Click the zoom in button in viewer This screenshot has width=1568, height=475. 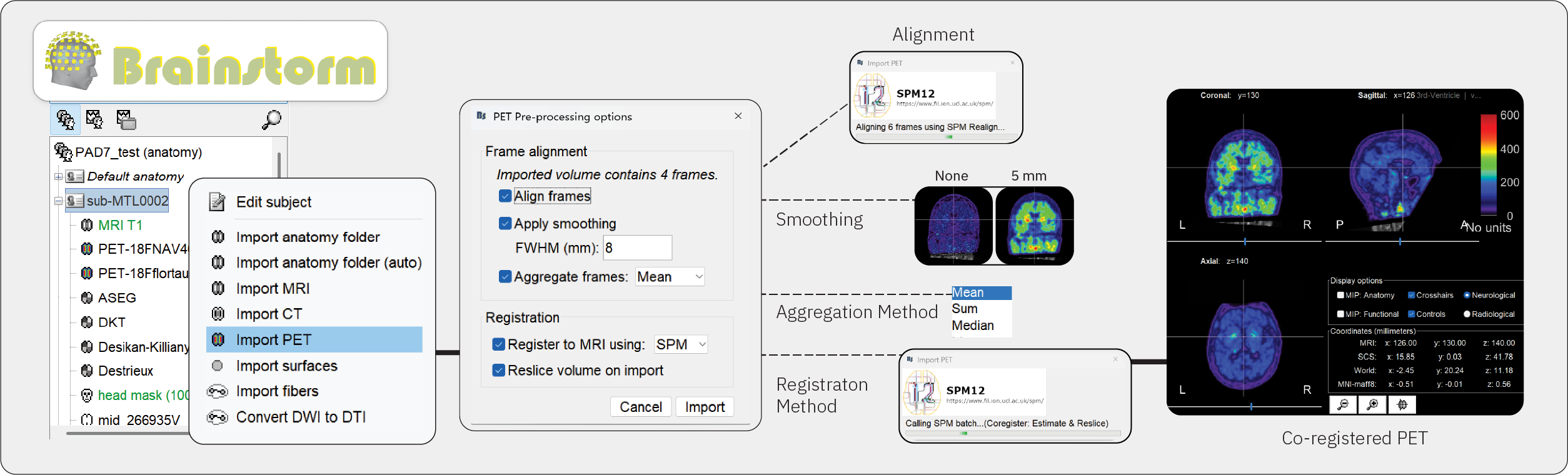click(1372, 405)
